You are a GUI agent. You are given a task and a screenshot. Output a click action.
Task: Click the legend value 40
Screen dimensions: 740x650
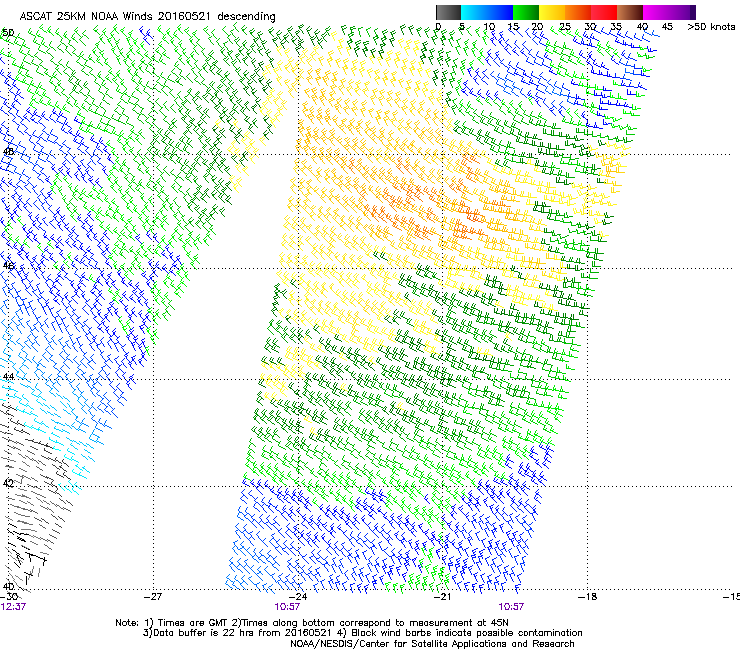click(x=642, y=26)
